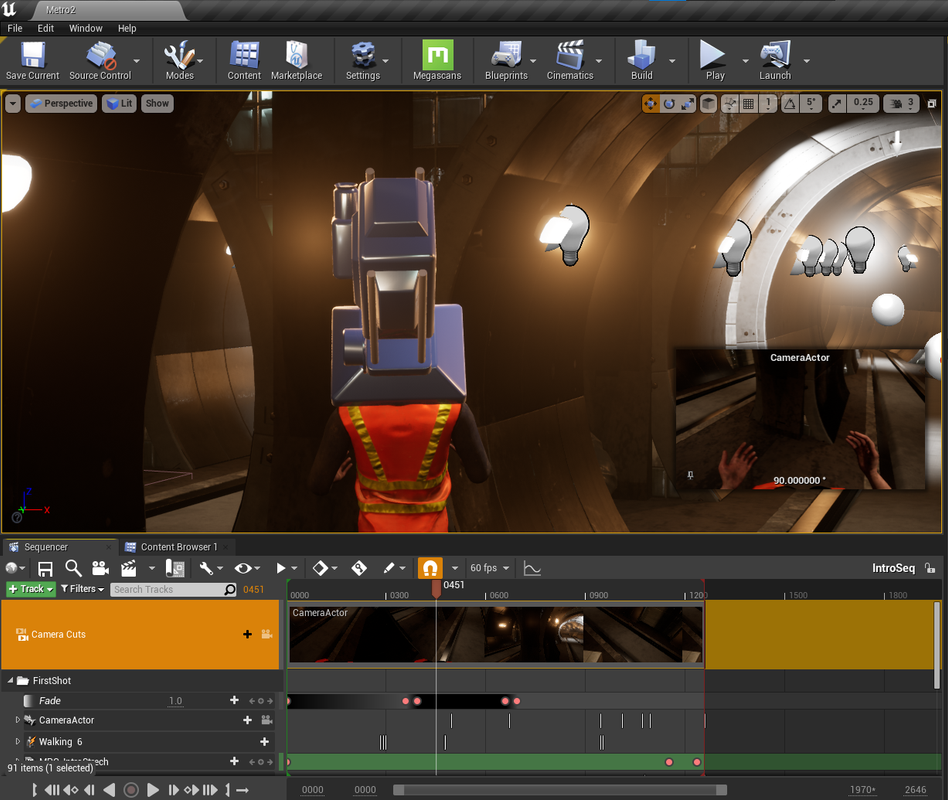The image size is (948, 800).
Task: Expand the CameraActor track in sequencer
Action: [x=17, y=720]
